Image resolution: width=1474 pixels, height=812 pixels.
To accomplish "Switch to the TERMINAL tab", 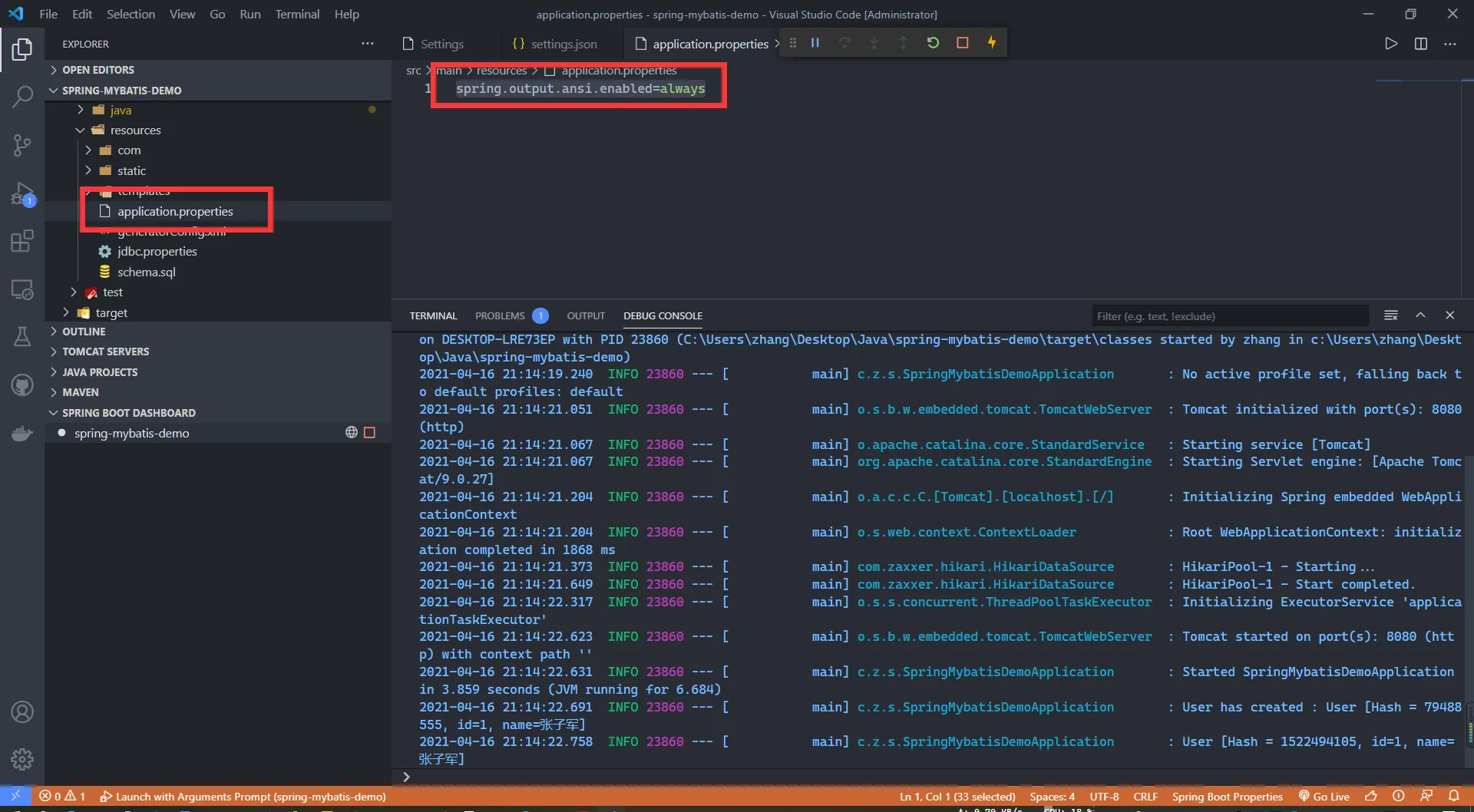I will (433, 315).
